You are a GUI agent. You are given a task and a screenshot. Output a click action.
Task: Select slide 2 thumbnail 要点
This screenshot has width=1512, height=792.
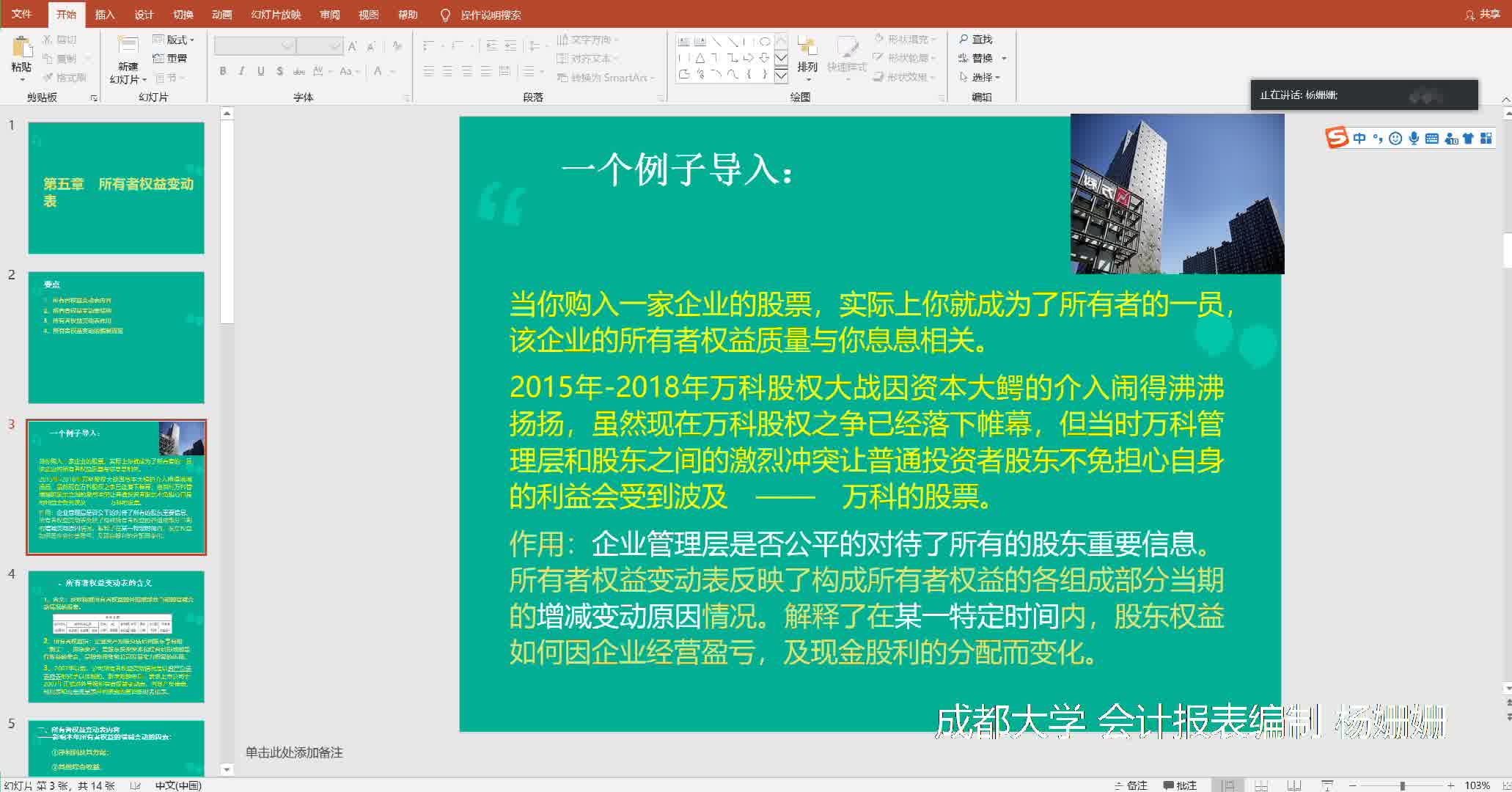pyautogui.click(x=116, y=337)
